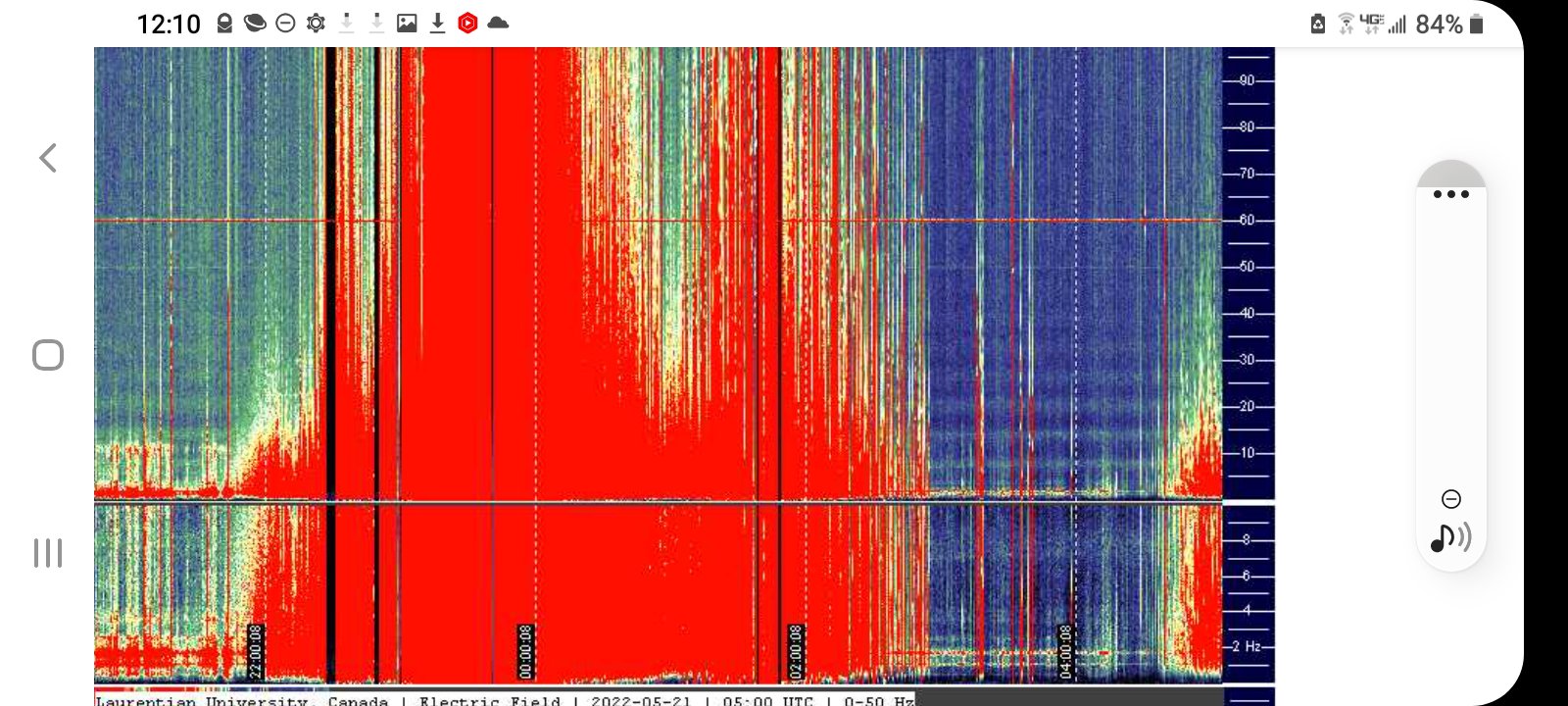Tap the status bar do-not-disturb icon
The image size is (1568, 706).
285,23
